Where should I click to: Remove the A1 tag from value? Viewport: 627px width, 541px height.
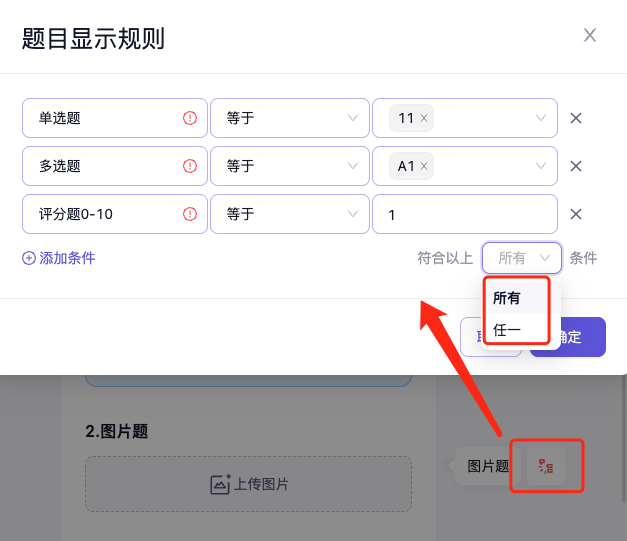tap(424, 166)
